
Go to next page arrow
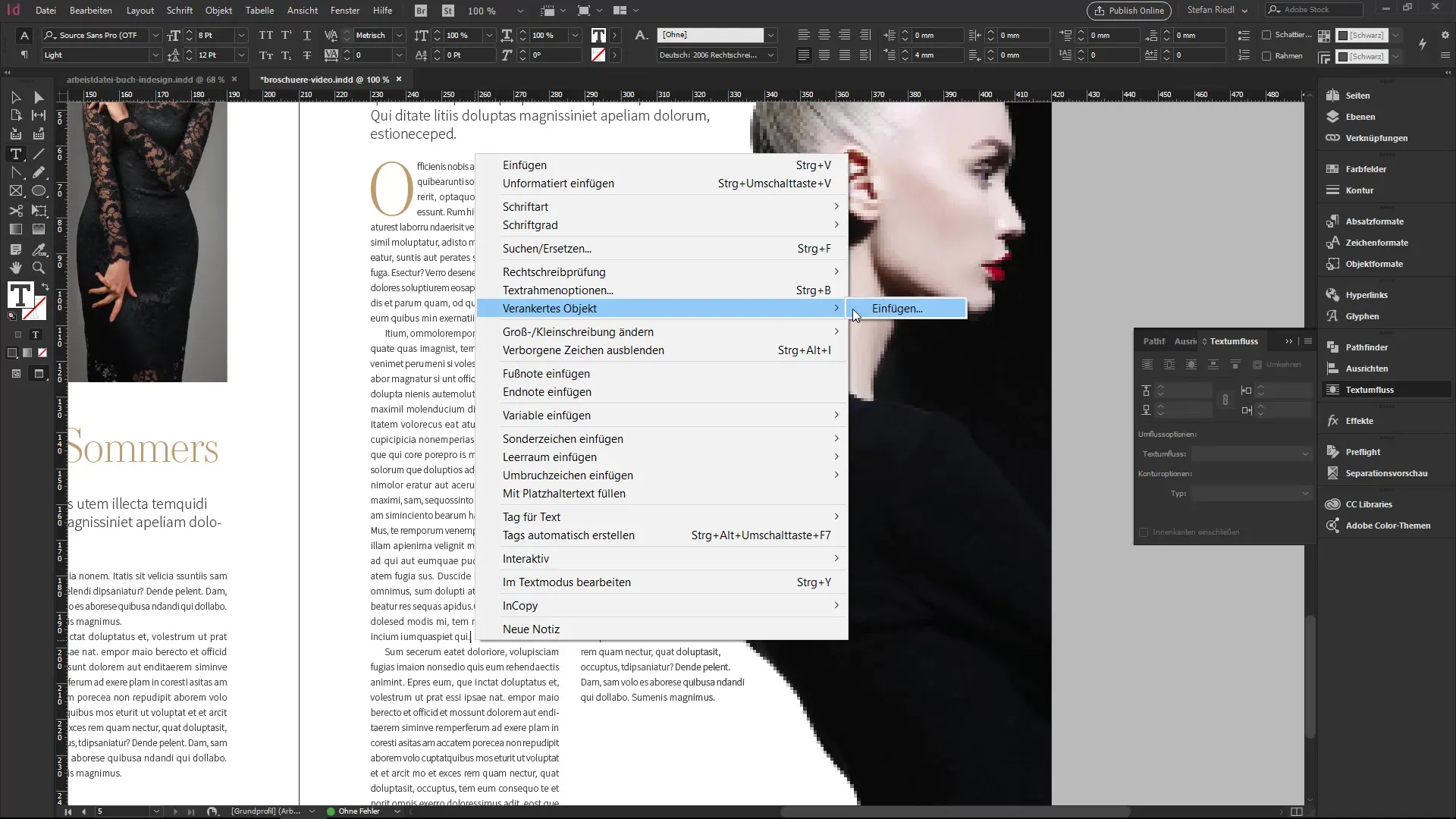click(175, 811)
